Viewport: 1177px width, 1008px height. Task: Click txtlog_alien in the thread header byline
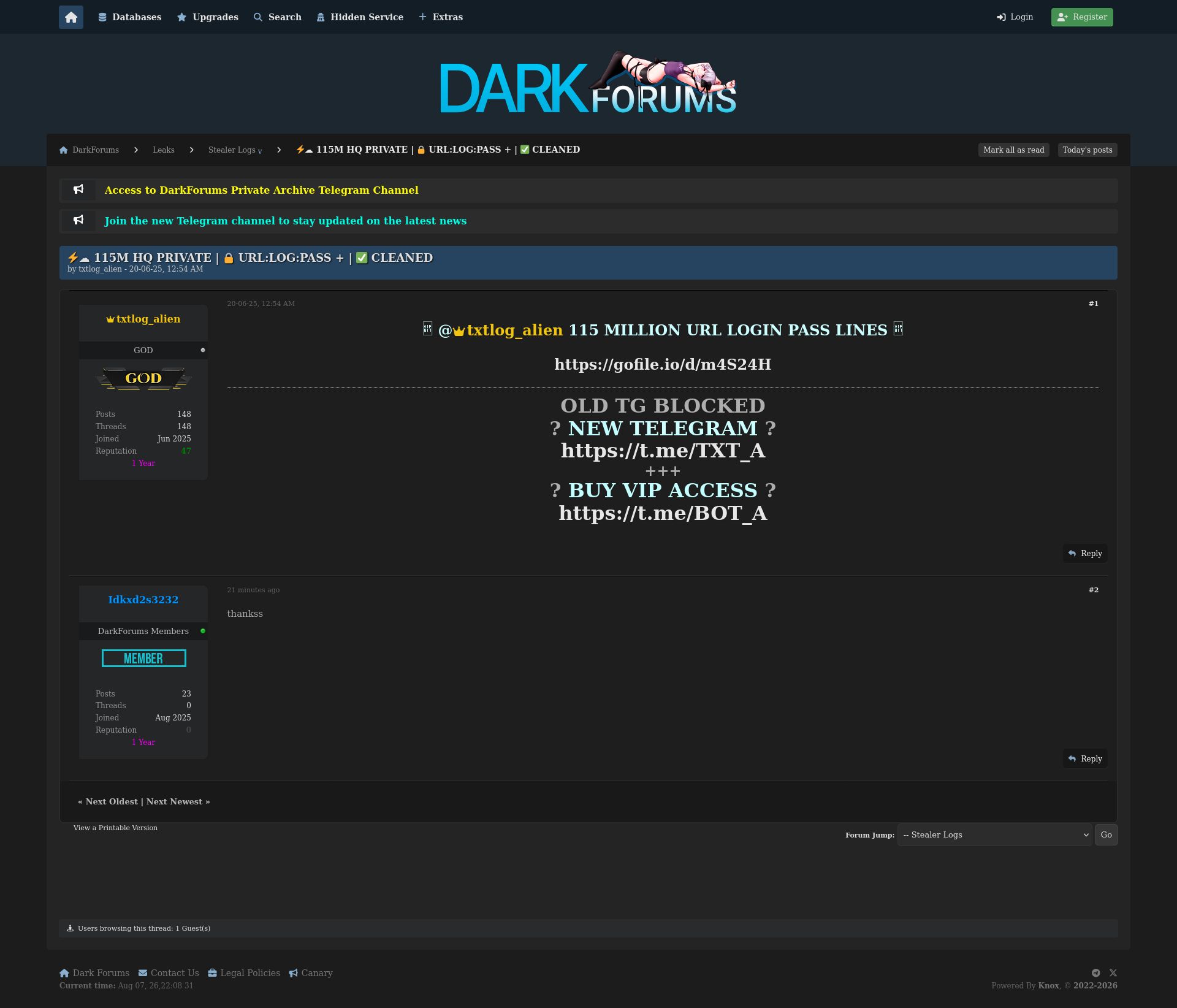click(100, 269)
